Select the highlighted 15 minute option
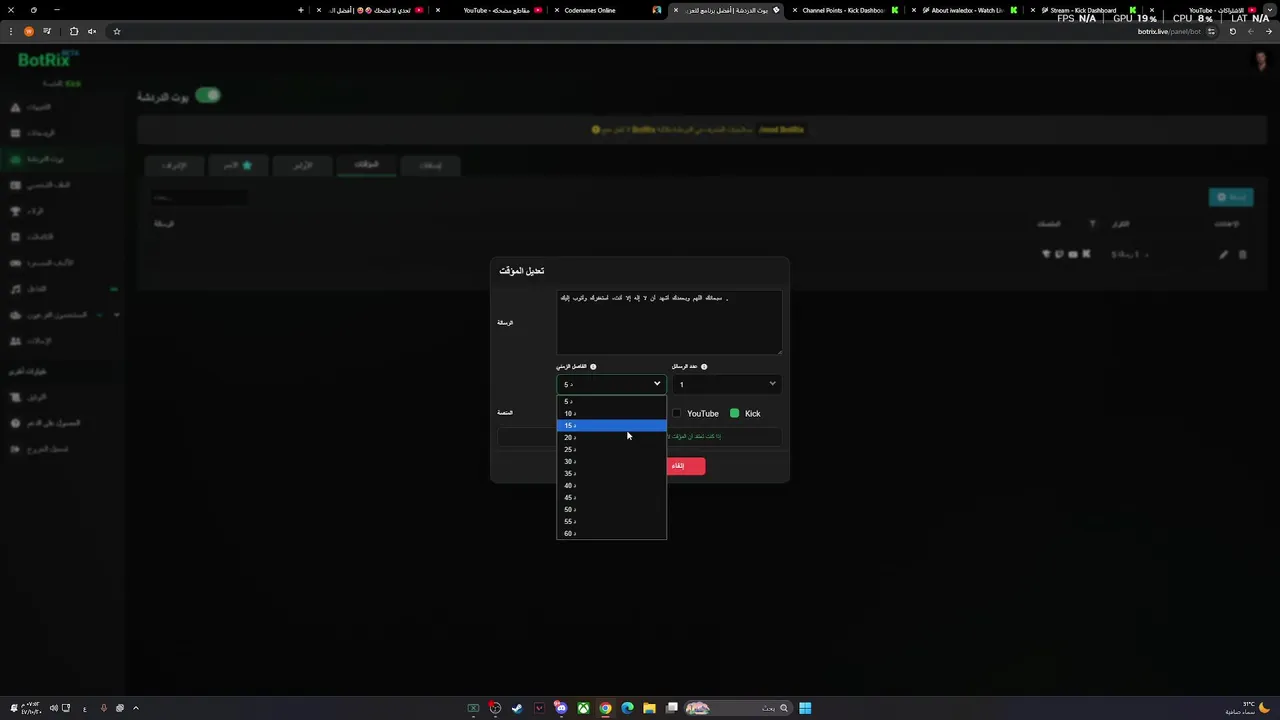This screenshot has height=720, width=1280. coord(611,425)
